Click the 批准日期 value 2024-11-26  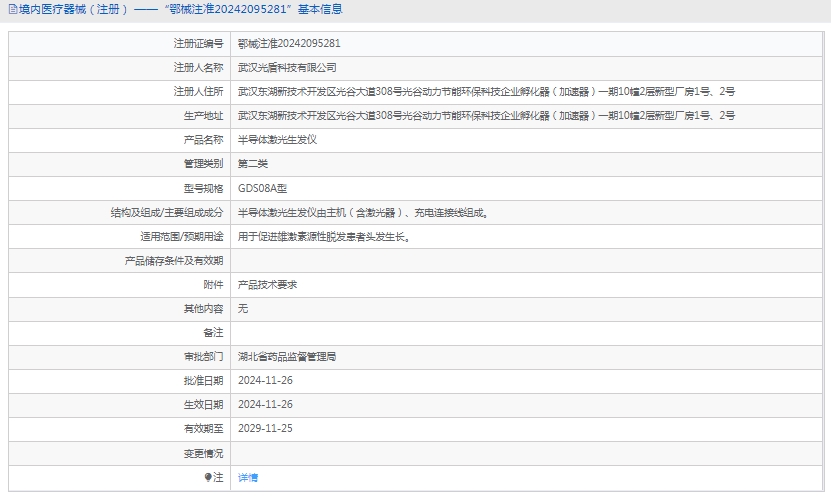tap(265, 380)
